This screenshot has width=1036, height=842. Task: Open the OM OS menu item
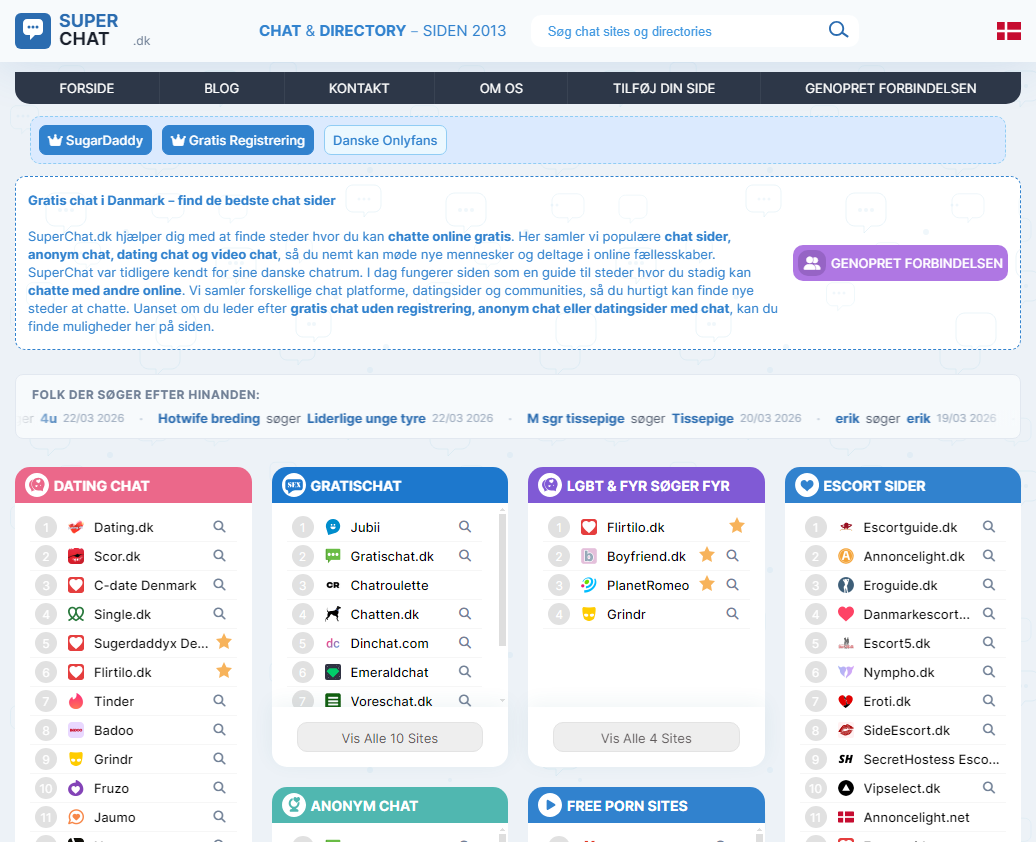(501, 88)
